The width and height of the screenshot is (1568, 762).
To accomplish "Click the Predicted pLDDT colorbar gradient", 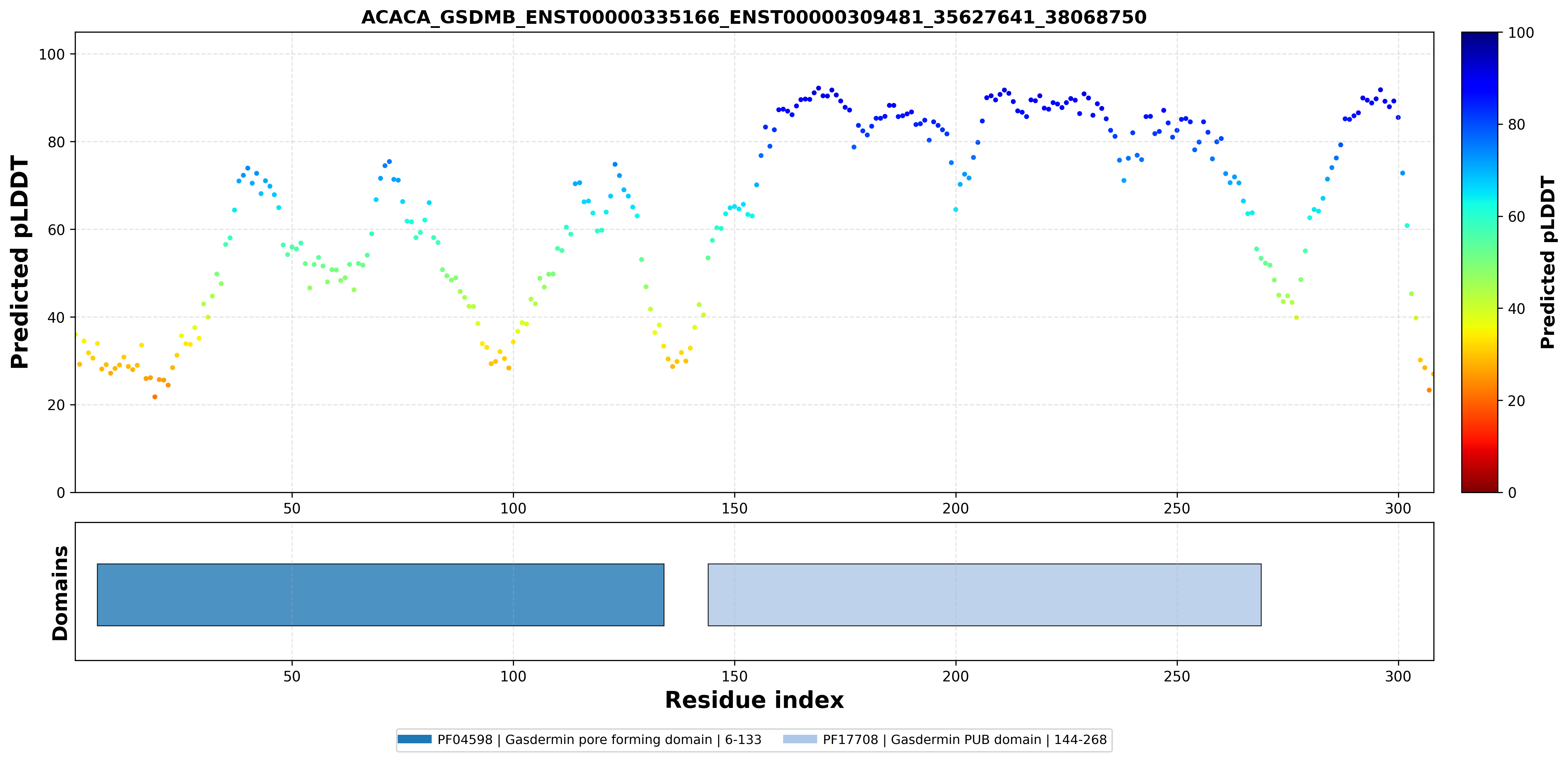I will pyautogui.click(x=1479, y=262).
